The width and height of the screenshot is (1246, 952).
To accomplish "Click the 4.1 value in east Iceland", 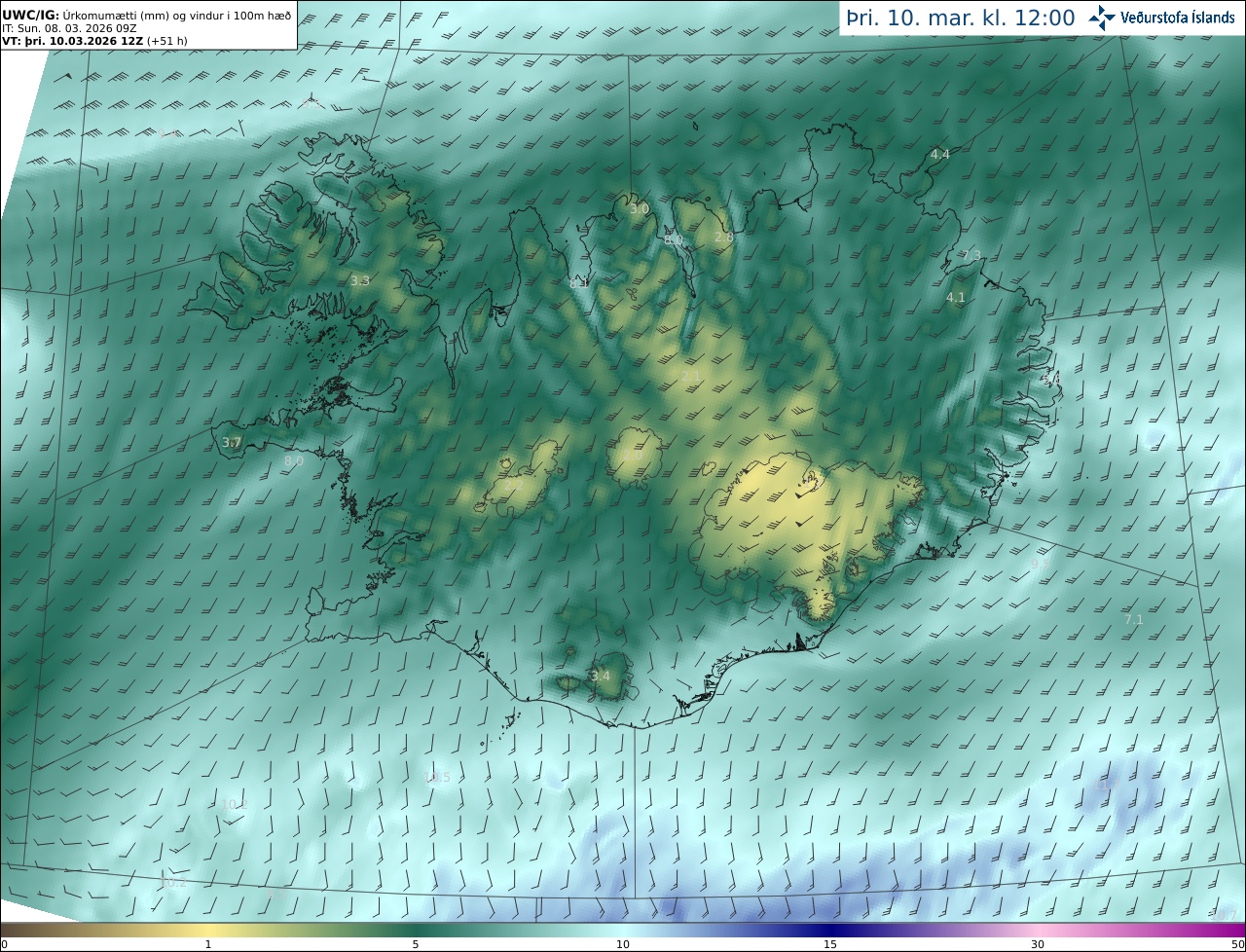I will pos(956,298).
